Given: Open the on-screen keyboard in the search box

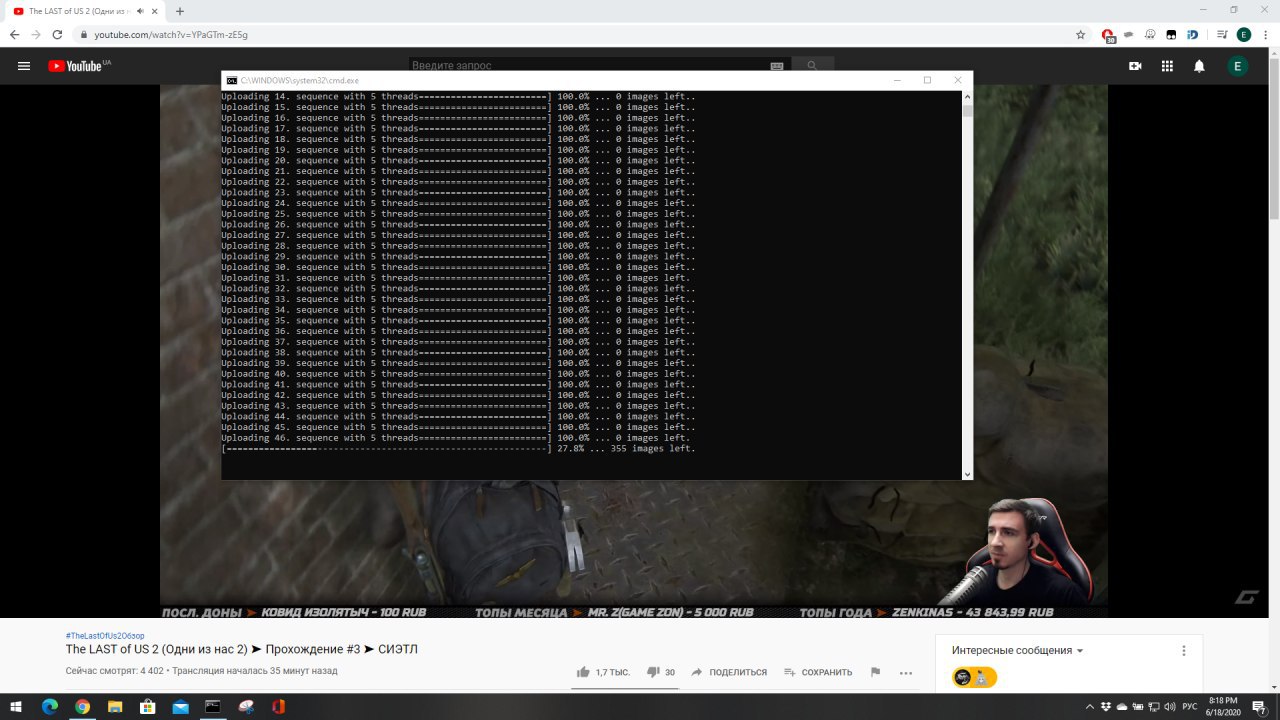Looking at the screenshot, I should tap(777, 66).
